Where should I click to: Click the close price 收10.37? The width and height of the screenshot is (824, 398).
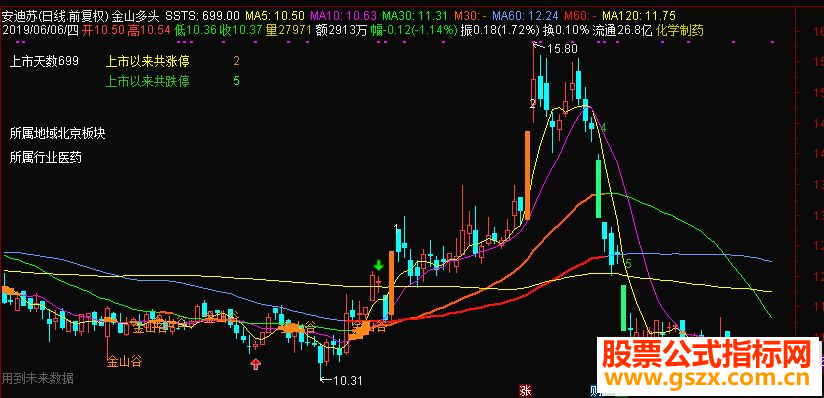[241, 31]
